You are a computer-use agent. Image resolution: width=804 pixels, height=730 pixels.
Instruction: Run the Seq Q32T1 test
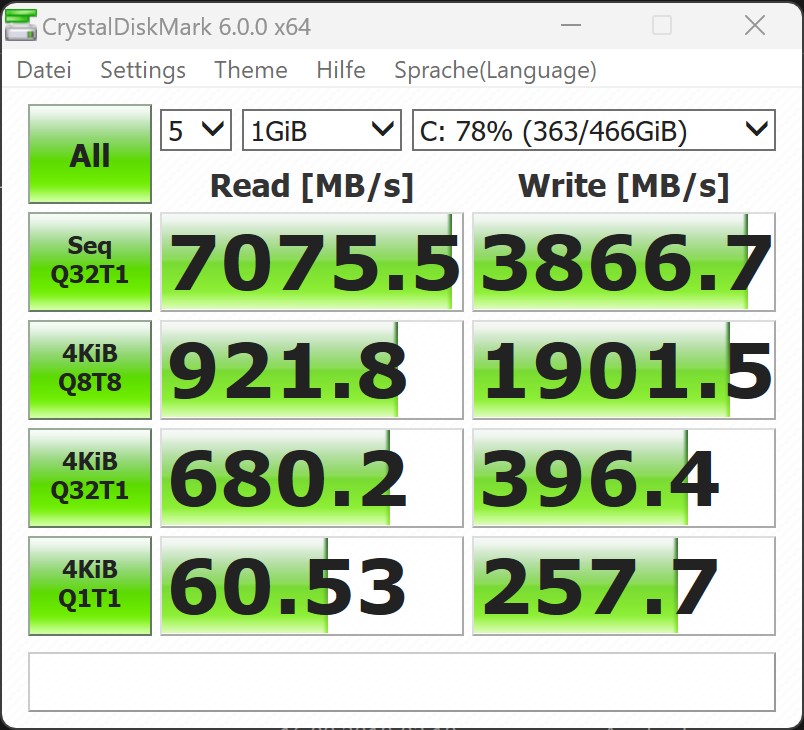[x=90, y=262]
